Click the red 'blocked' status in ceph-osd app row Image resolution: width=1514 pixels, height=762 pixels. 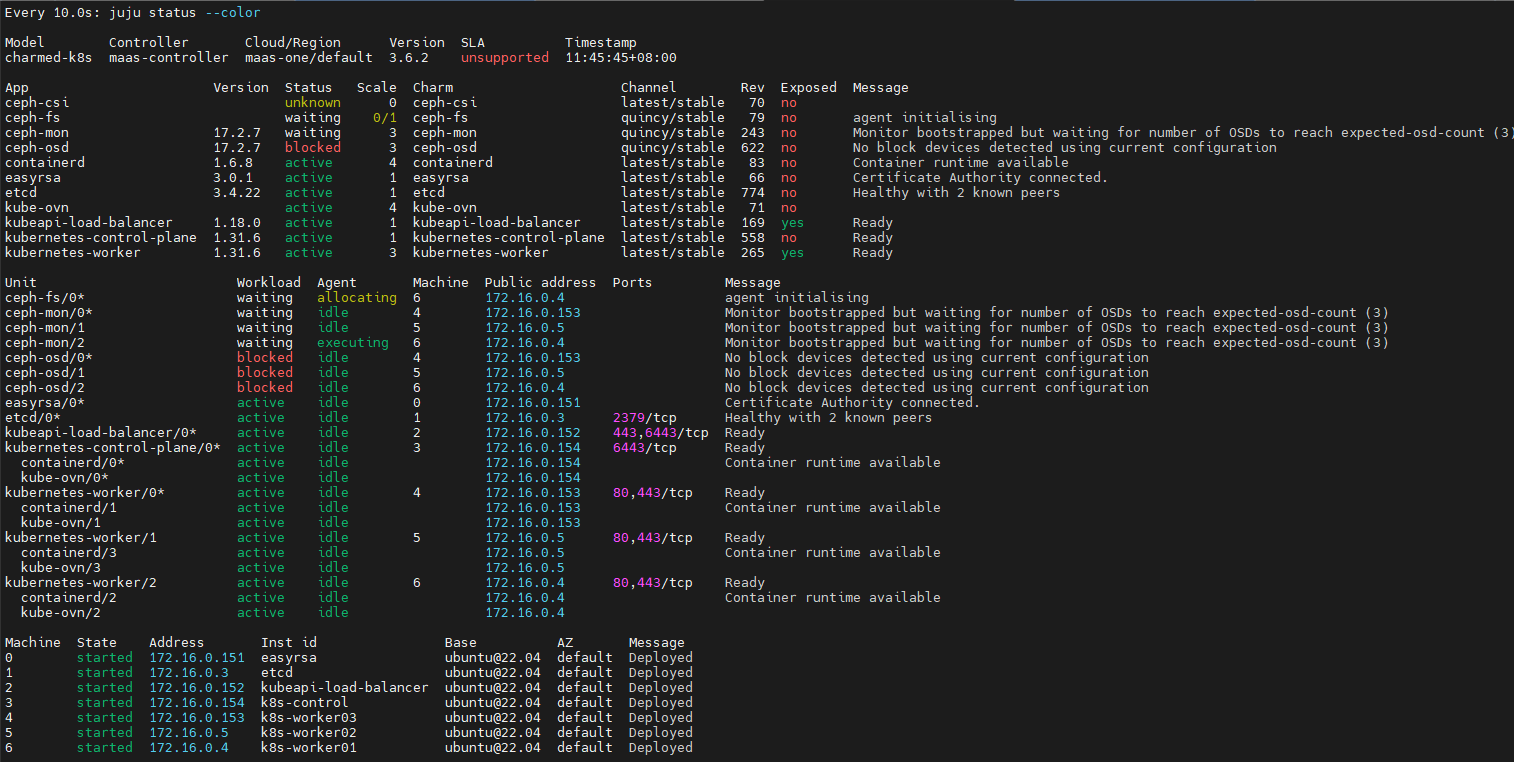point(313,147)
